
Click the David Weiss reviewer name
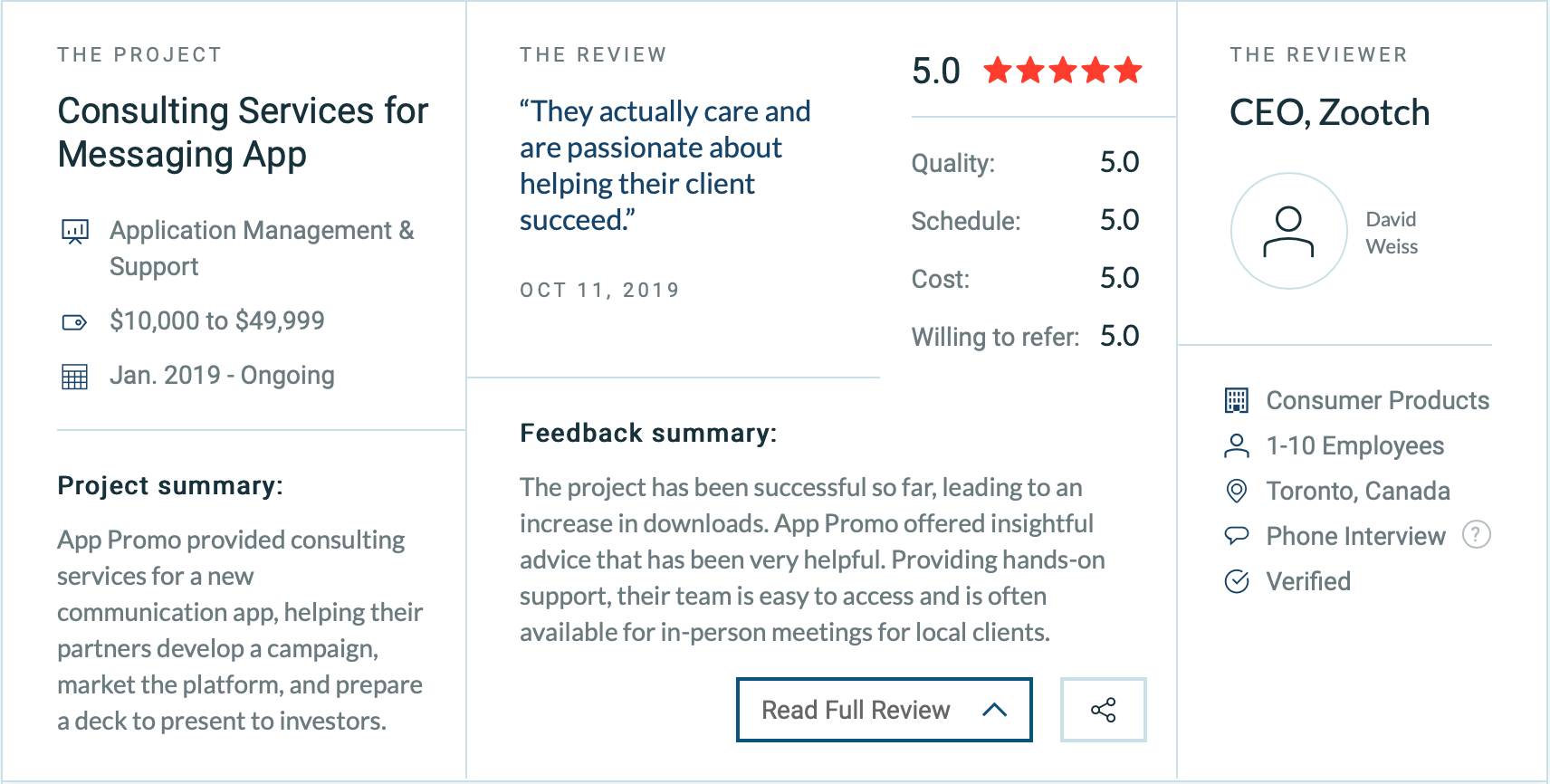coord(1392,233)
